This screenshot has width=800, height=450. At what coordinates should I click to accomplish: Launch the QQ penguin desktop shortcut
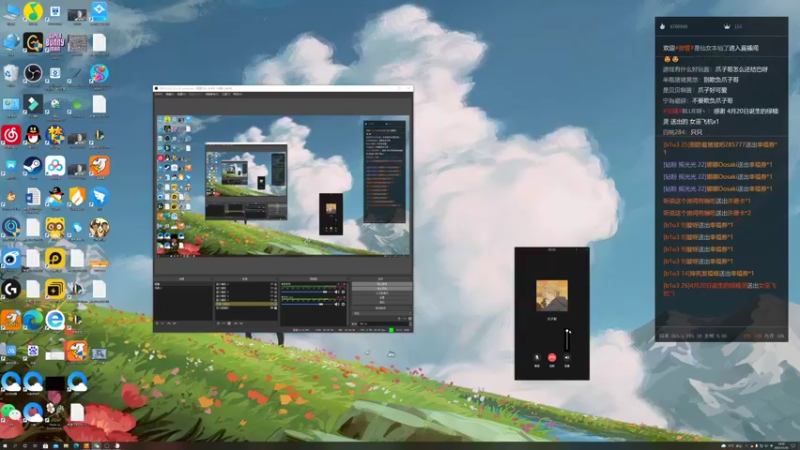coord(33,135)
